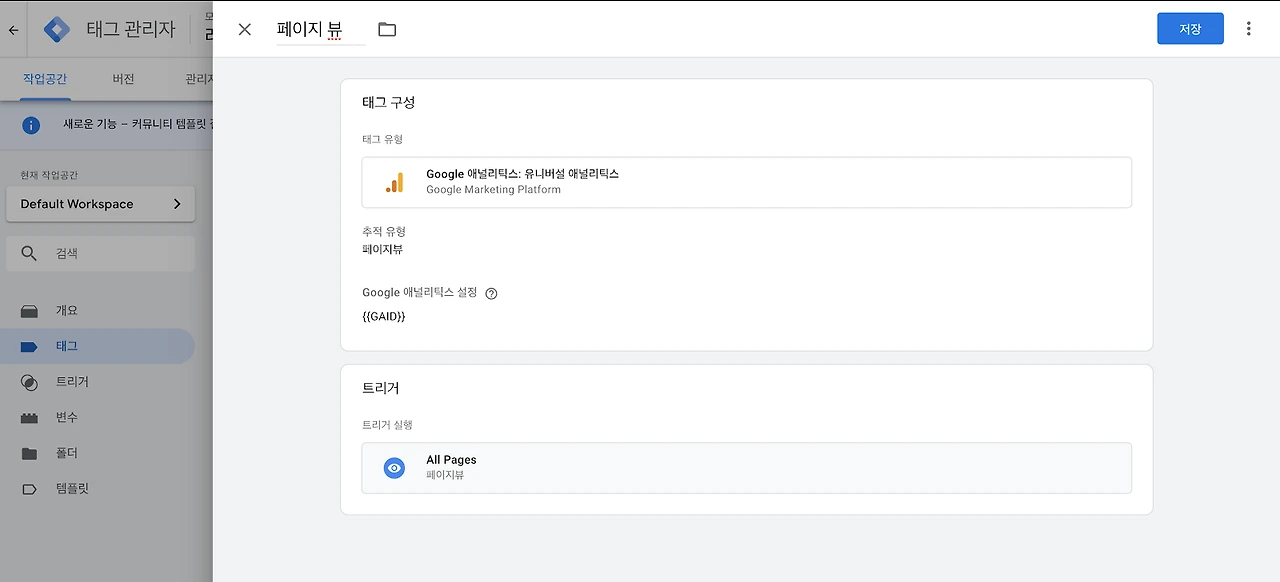Click the 태그 관리자 title text

tap(131, 30)
